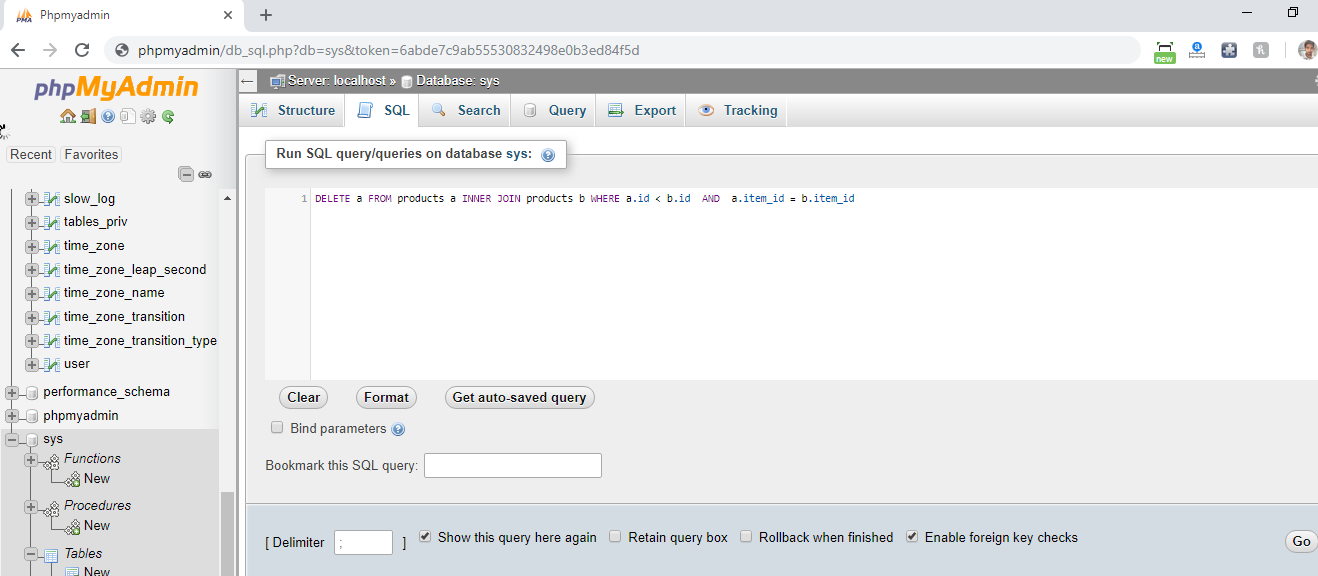Click the Clear button
This screenshot has height=576, width=1318.
(x=303, y=397)
